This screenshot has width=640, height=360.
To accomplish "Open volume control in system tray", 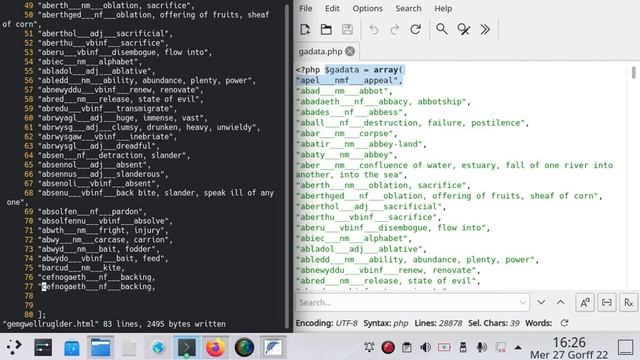I will (x=425, y=347).
